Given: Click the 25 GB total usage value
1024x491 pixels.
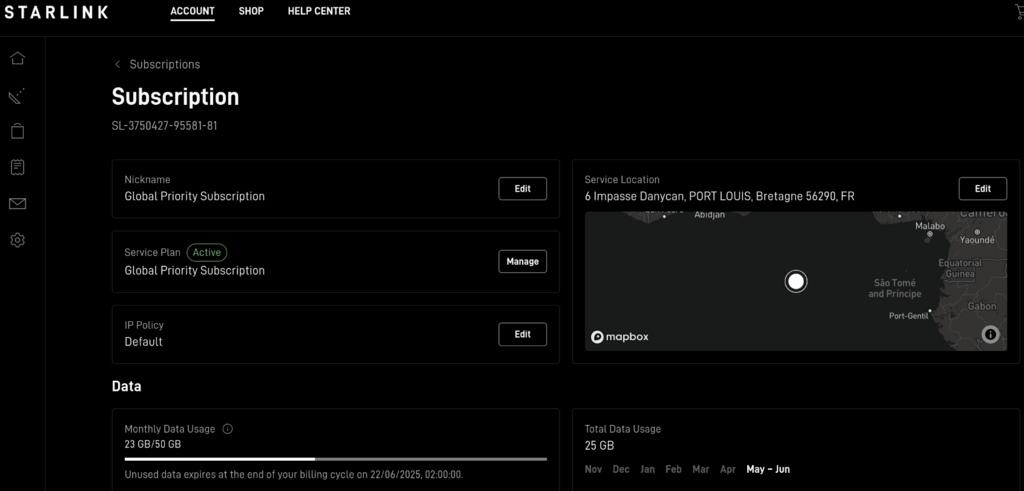Looking at the screenshot, I should click(599, 446).
